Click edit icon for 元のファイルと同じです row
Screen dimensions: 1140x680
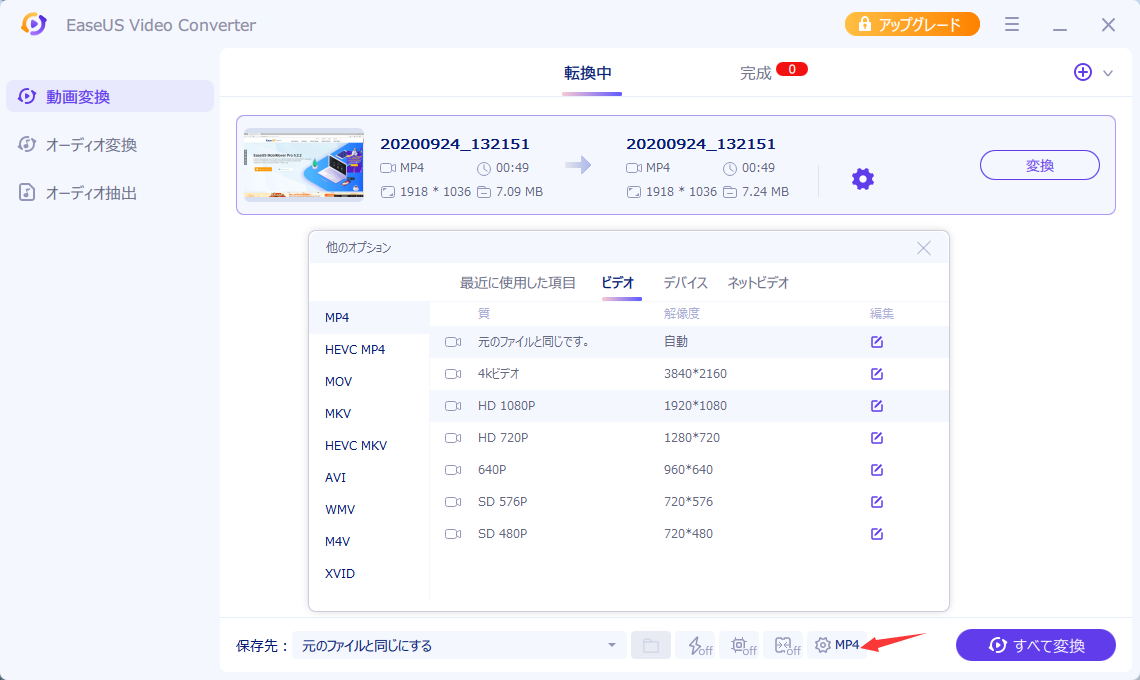click(877, 342)
